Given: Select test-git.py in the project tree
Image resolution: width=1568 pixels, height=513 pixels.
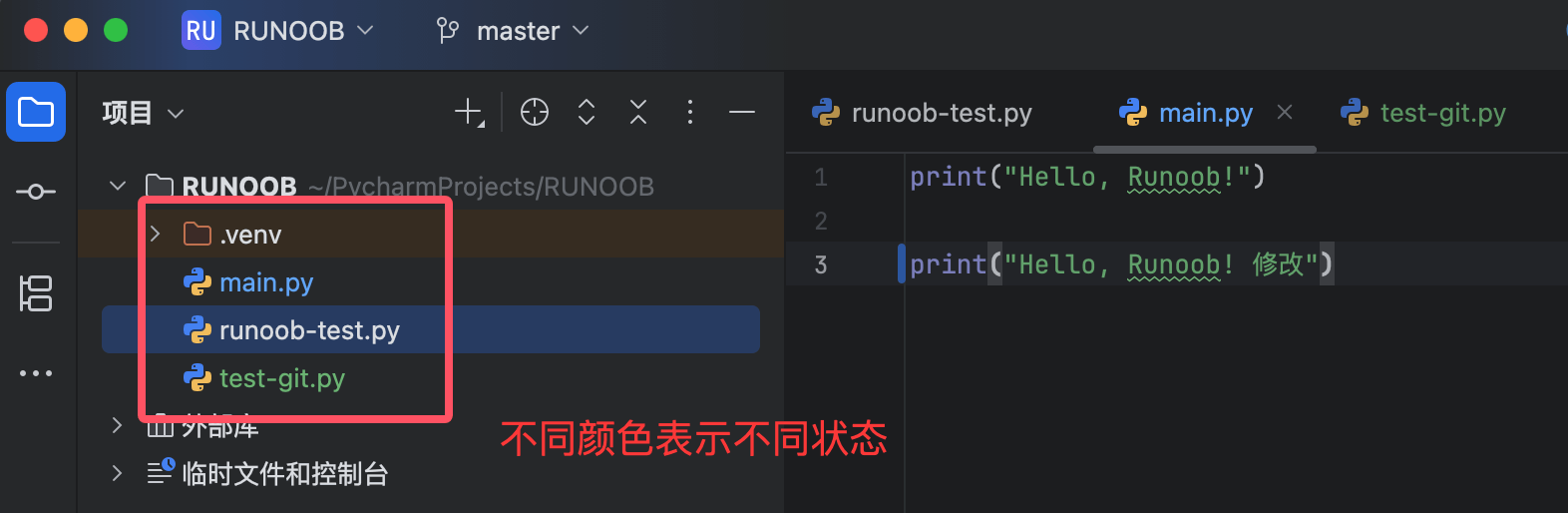Looking at the screenshot, I should [x=281, y=378].
